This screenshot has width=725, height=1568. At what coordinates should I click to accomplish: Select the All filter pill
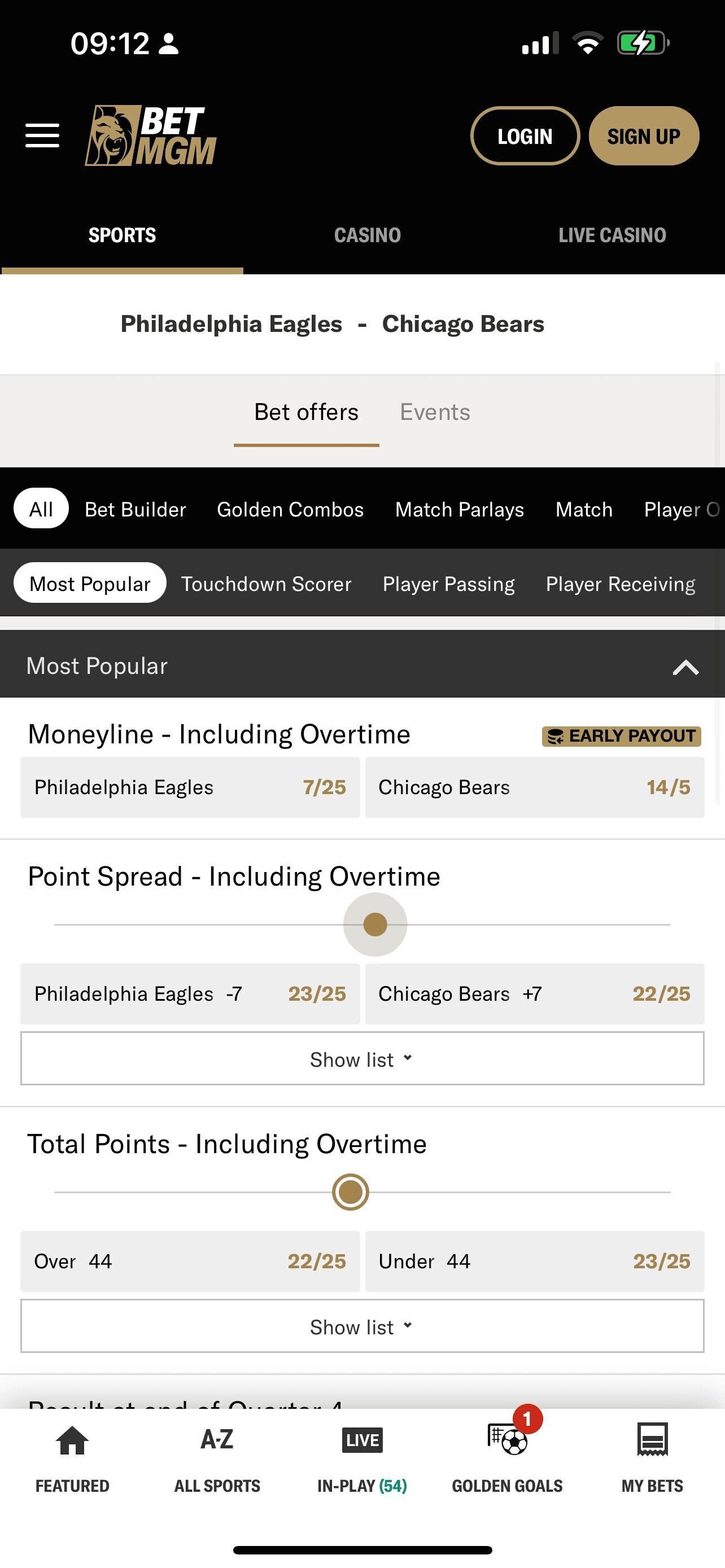point(41,509)
